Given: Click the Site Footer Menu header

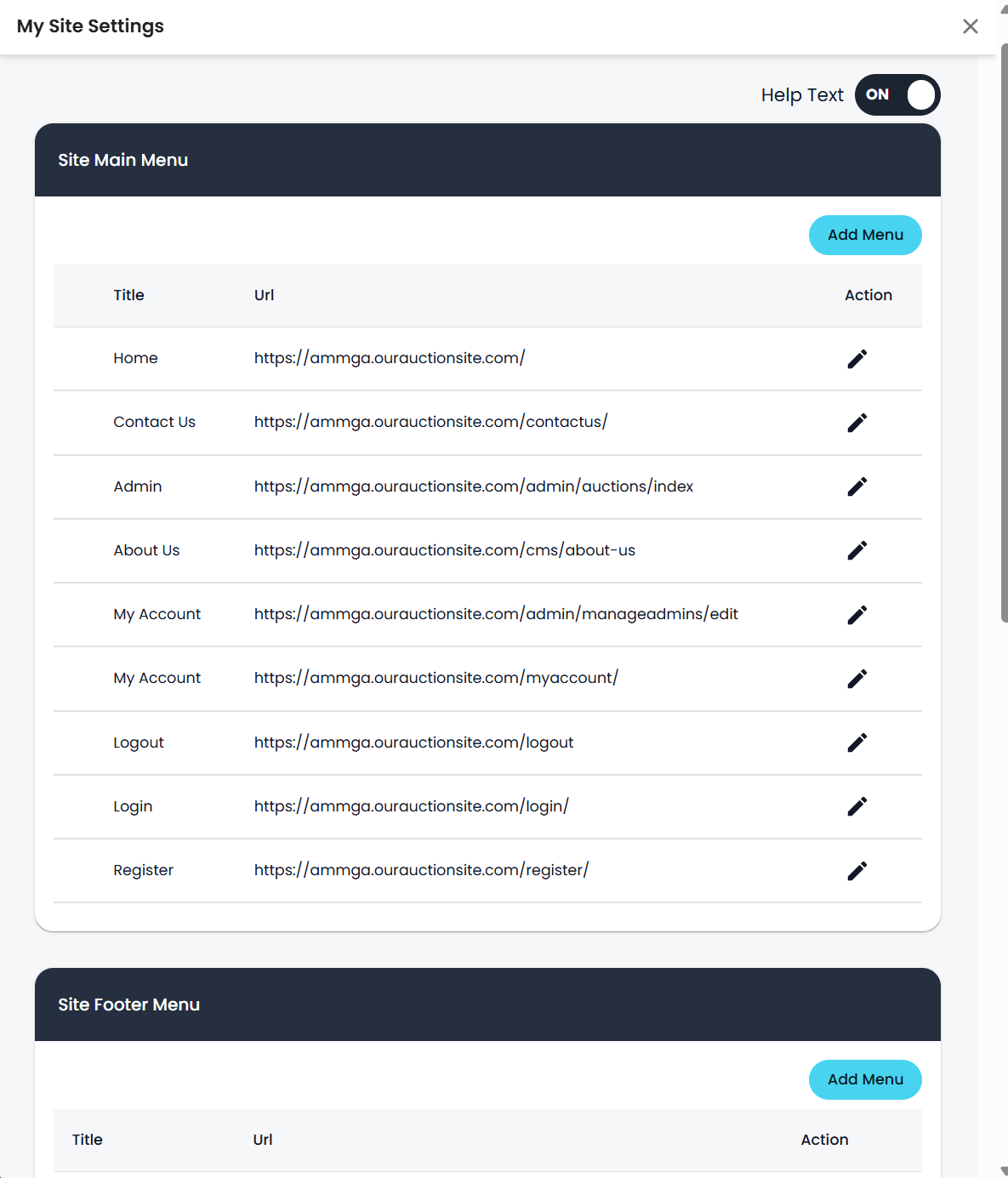Looking at the screenshot, I should pyautogui.click(x=129, y=1004).
